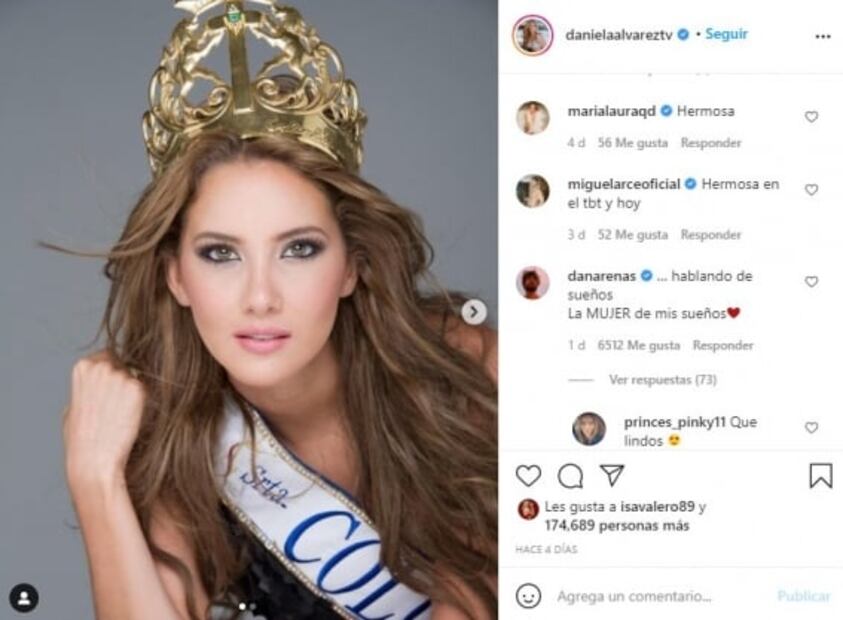Like marialauraqd's Hermosa comment
The image size is (843, 620).
(811, 117)
